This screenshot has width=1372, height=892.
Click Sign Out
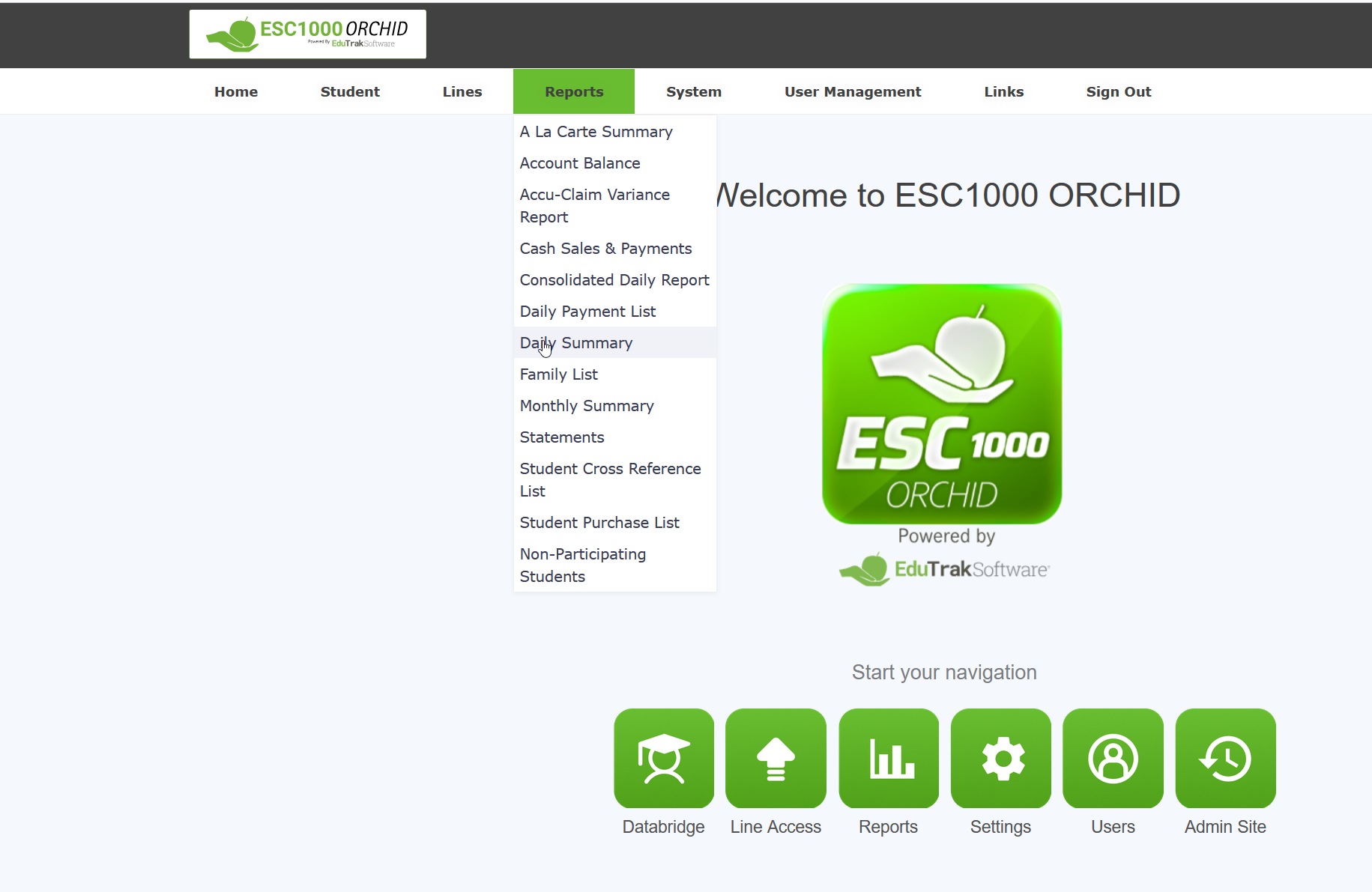click(1118, 91)
